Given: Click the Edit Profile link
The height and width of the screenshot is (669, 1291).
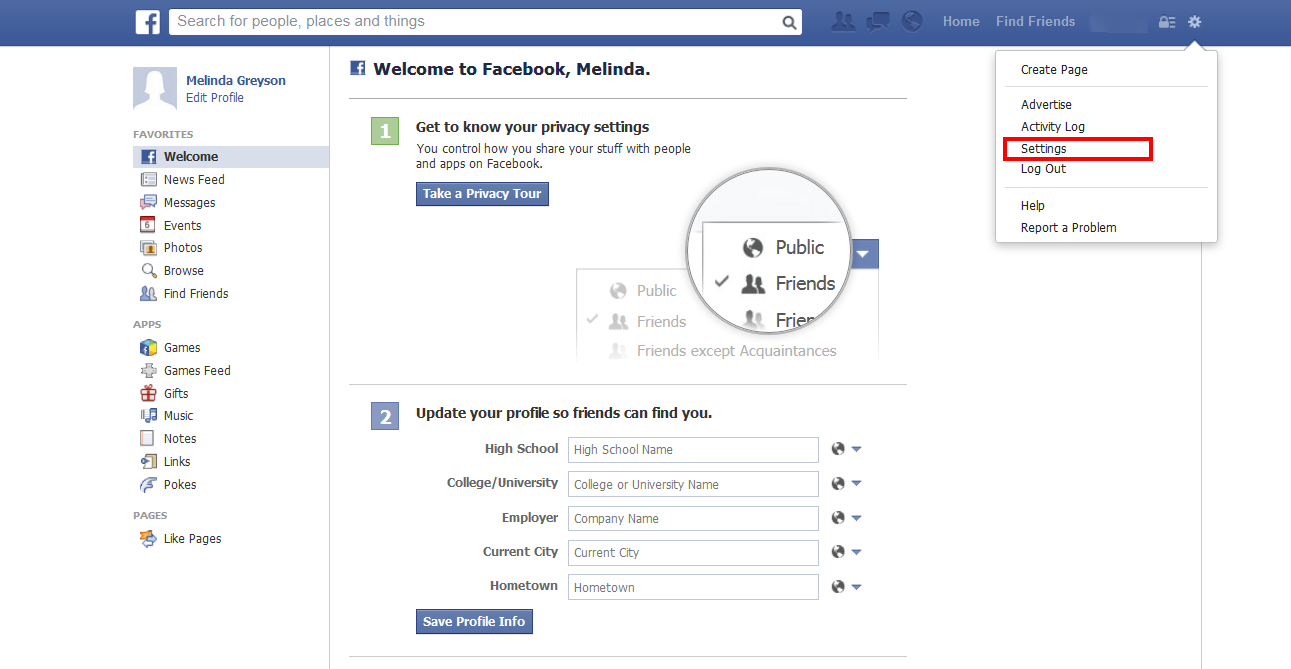Looking at the screenshot, I should 215,98.
